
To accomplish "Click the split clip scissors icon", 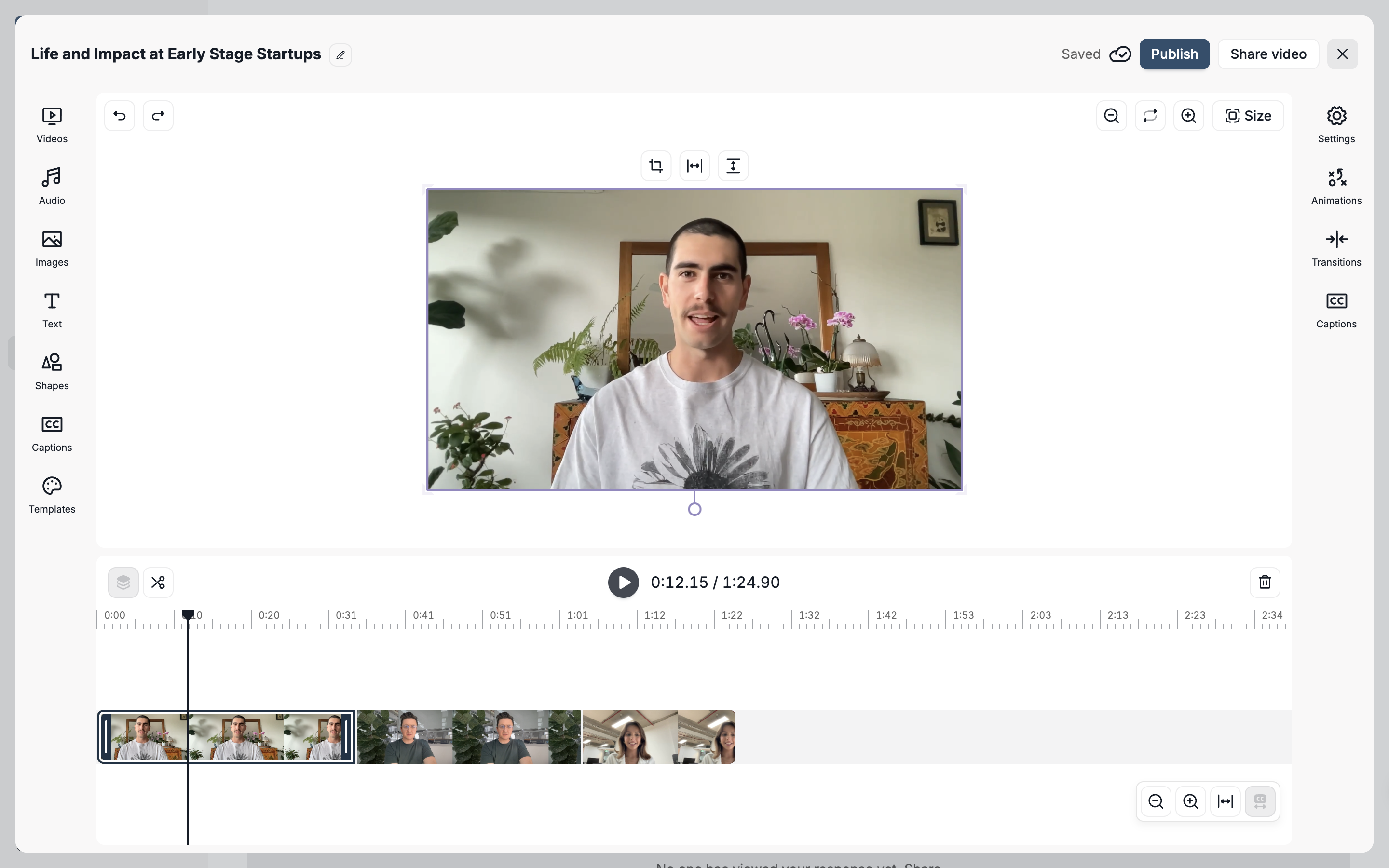I will click(158, 582).
